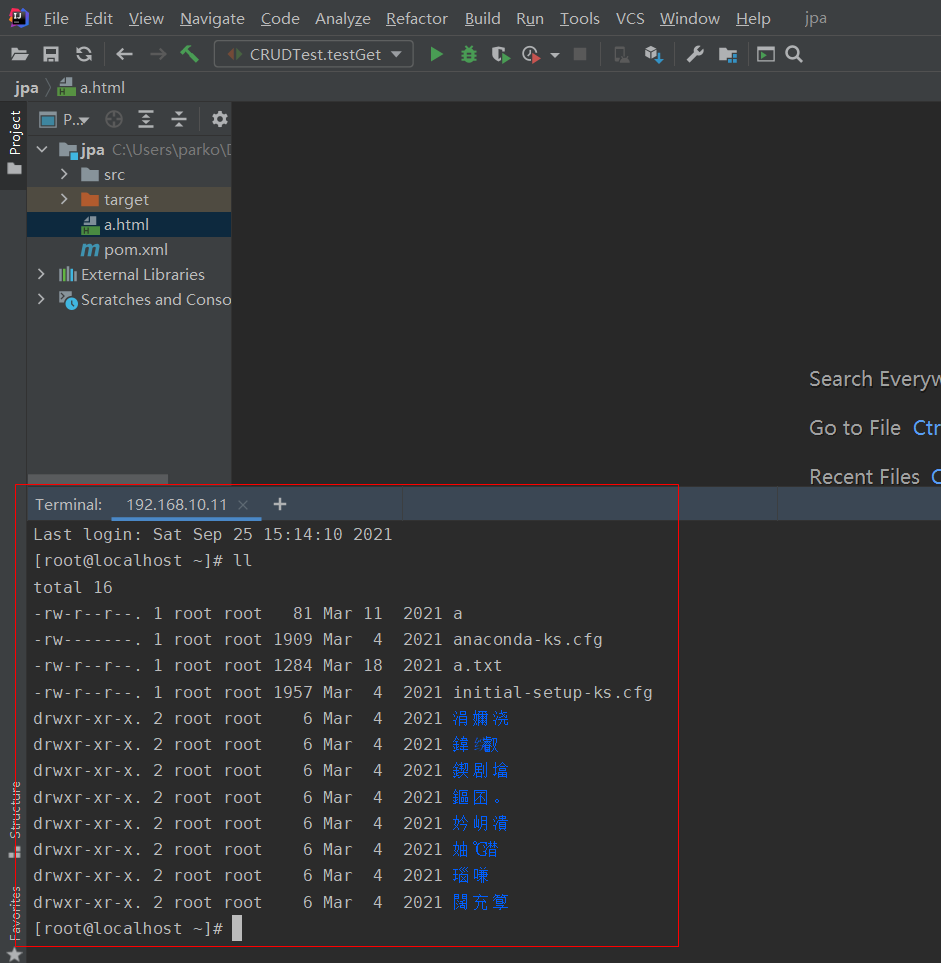Select the 192.168.10.11 terminal tab
The height and width of the screenshot is (963, 941).
(176, 505)
